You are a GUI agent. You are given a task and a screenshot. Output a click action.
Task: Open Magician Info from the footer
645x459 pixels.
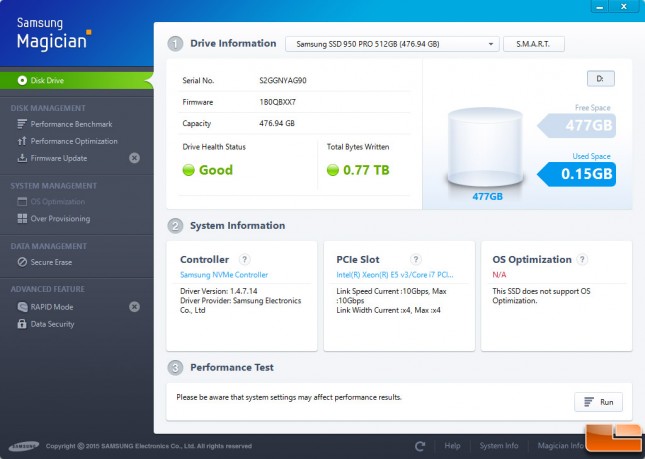pyautogui.click(x=560, y=445)
